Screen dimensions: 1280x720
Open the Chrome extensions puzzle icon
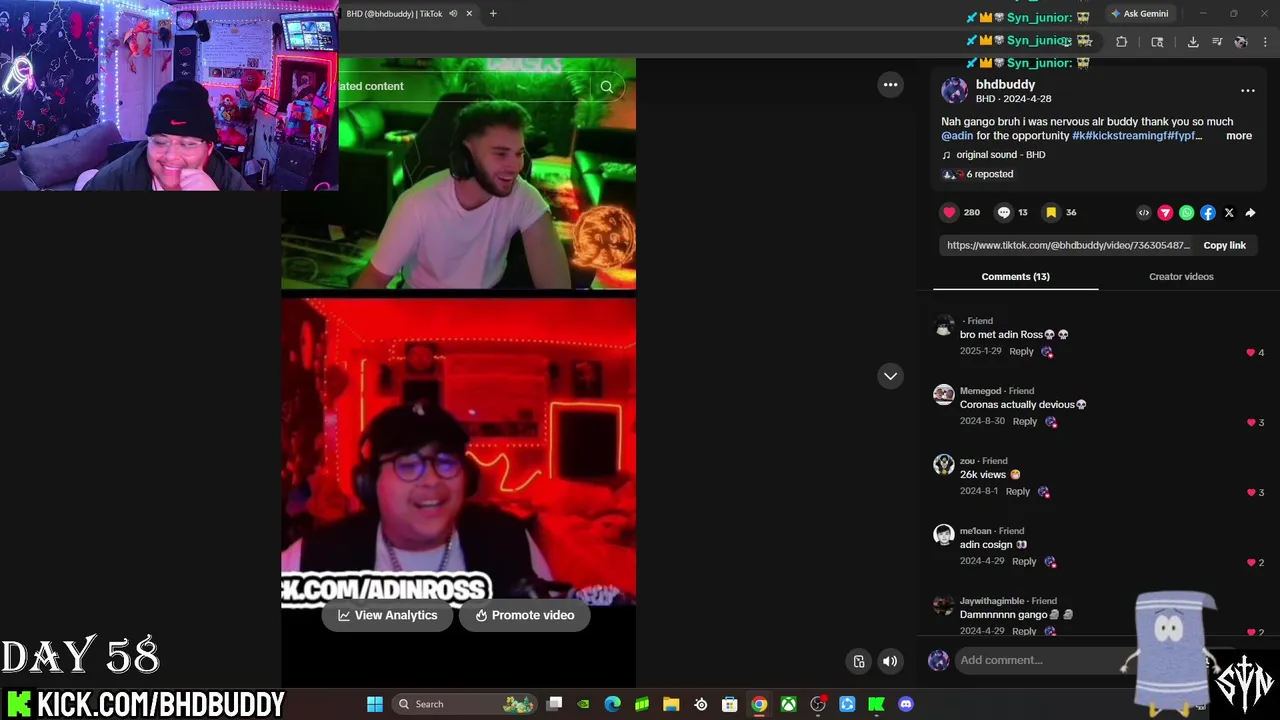tap(1121, 42)
